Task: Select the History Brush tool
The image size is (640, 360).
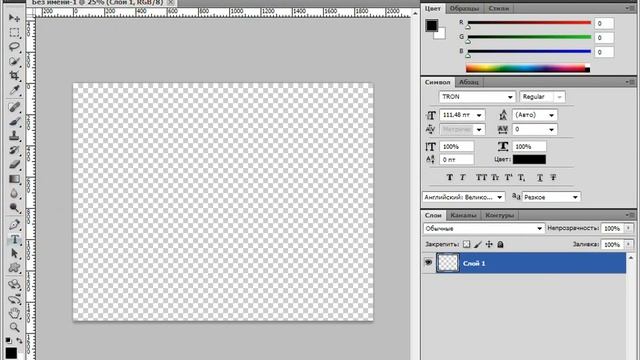Action: point(14,150)
